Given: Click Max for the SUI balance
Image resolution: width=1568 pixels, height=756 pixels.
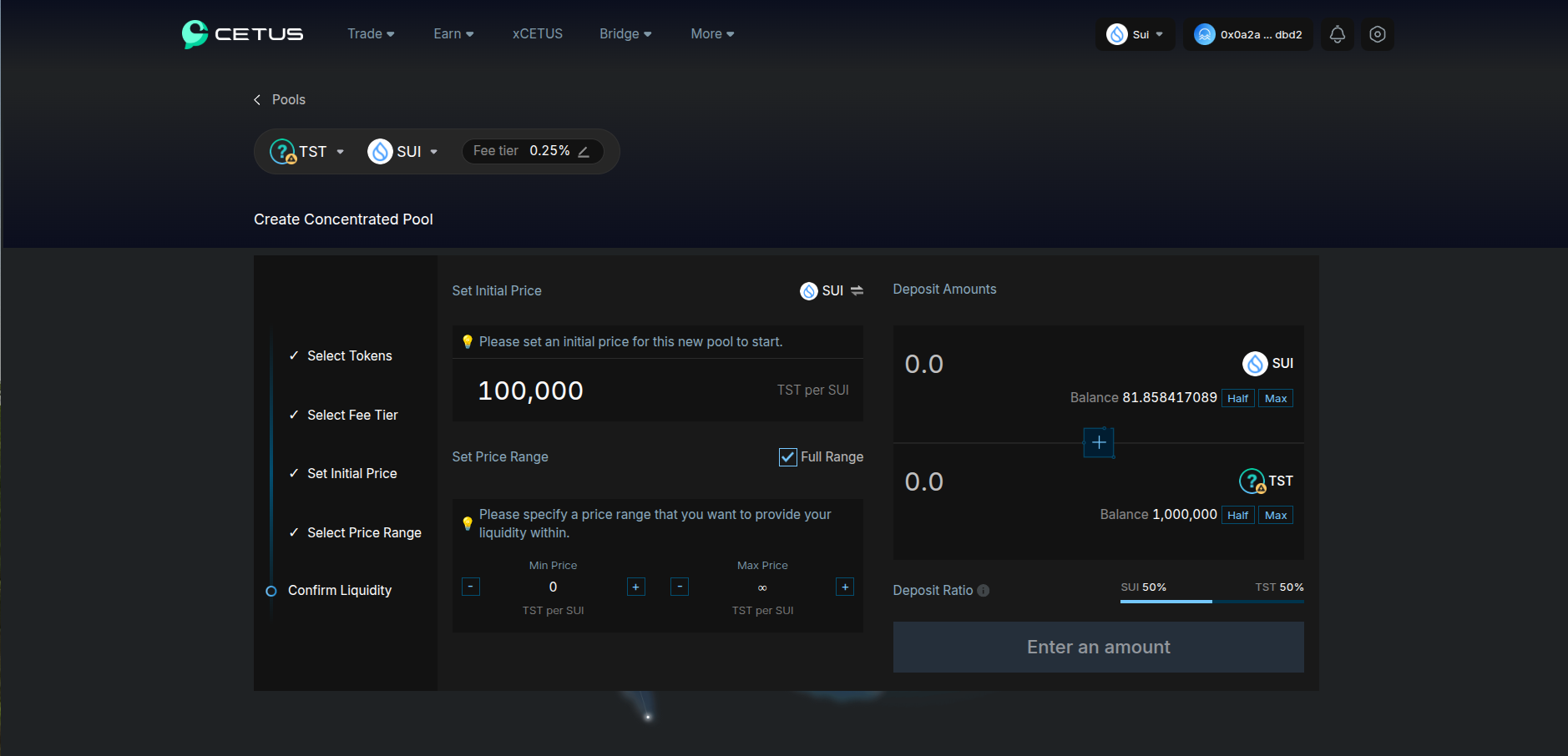Looking at the screenshot, I should (1276, 399).
